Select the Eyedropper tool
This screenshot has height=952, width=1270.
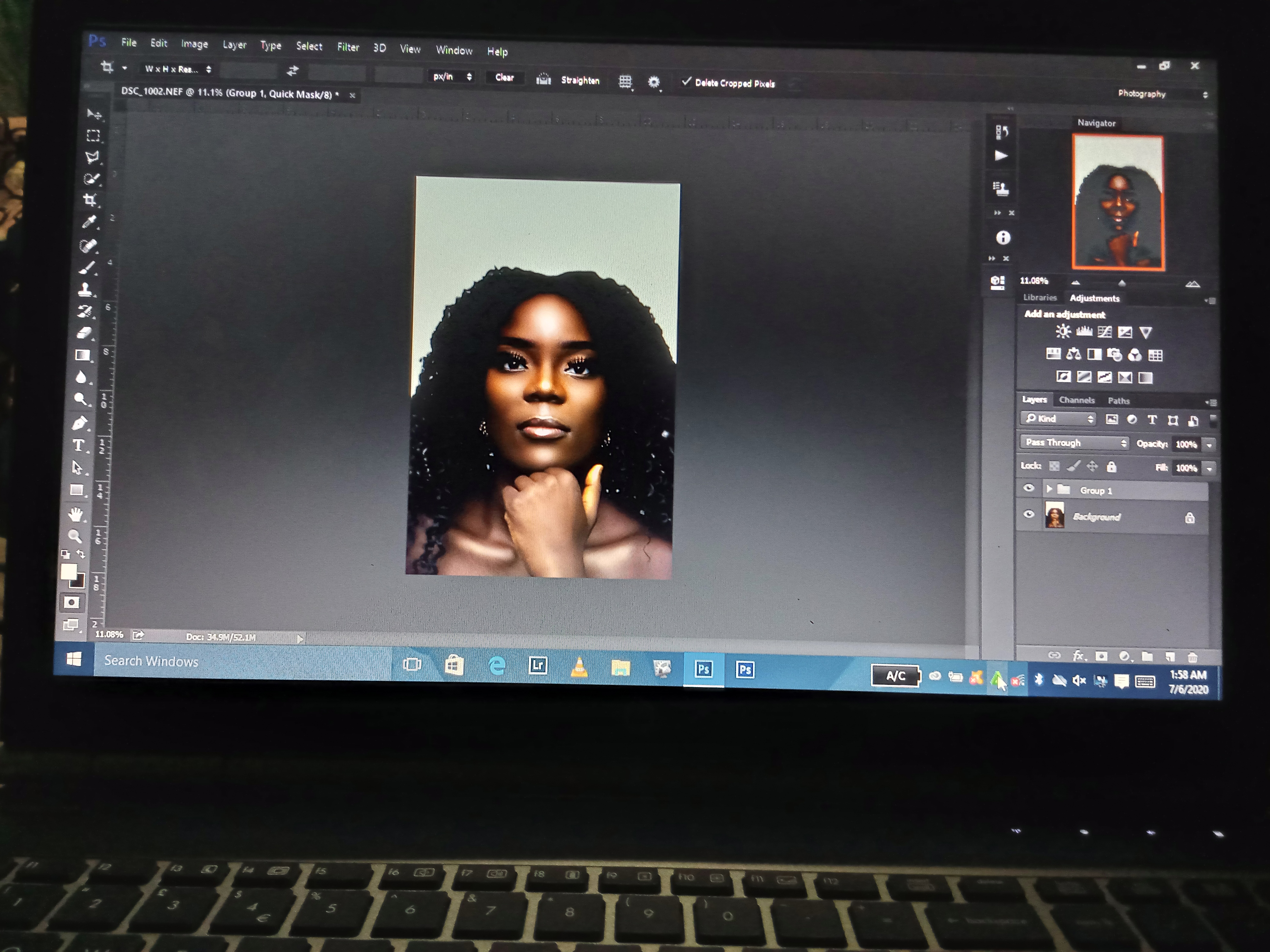pos(89,222)
